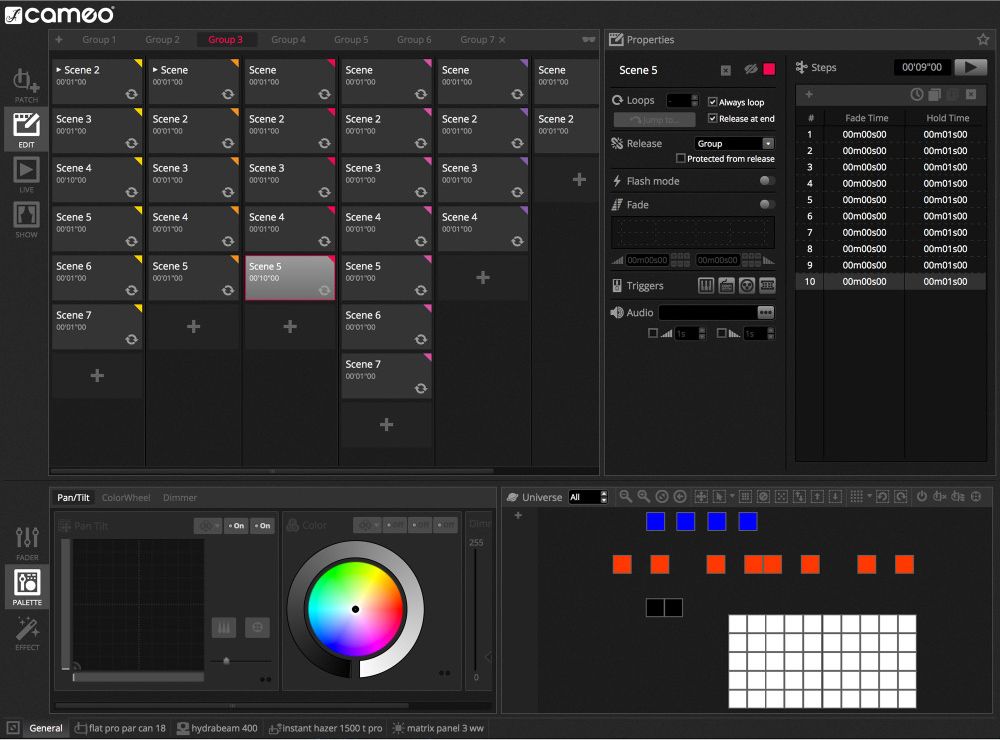Open the Universe selector dropdown
1000x740 pixels.
[587, 497]
